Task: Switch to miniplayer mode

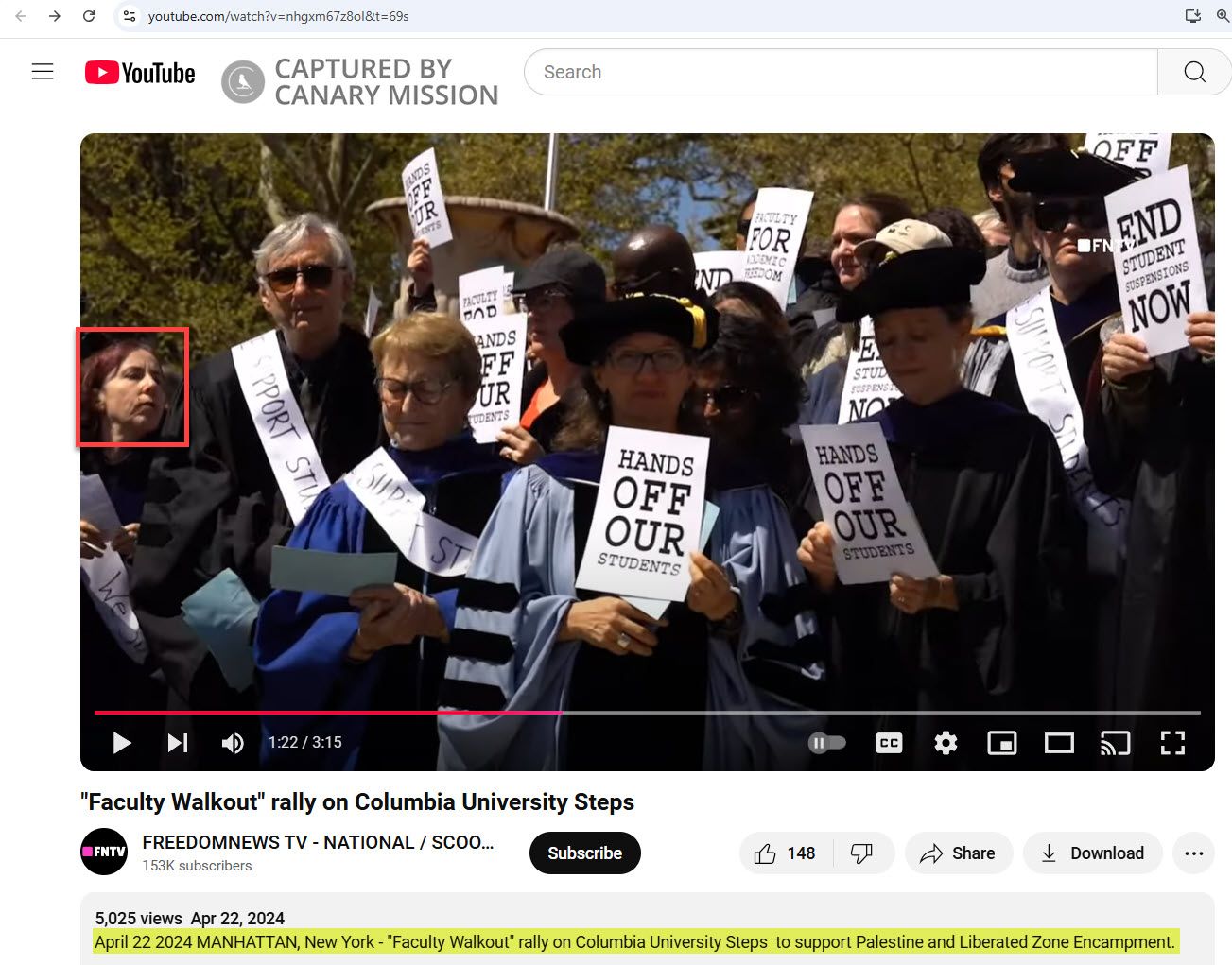Action: tap(1001, 743)
